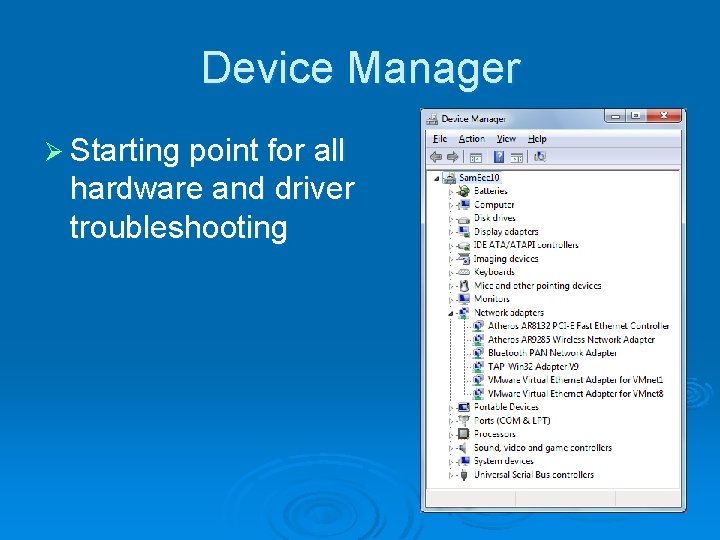Click the Universal Serial Bus controllers icon

pyautogui.click(x=464, y=475)
